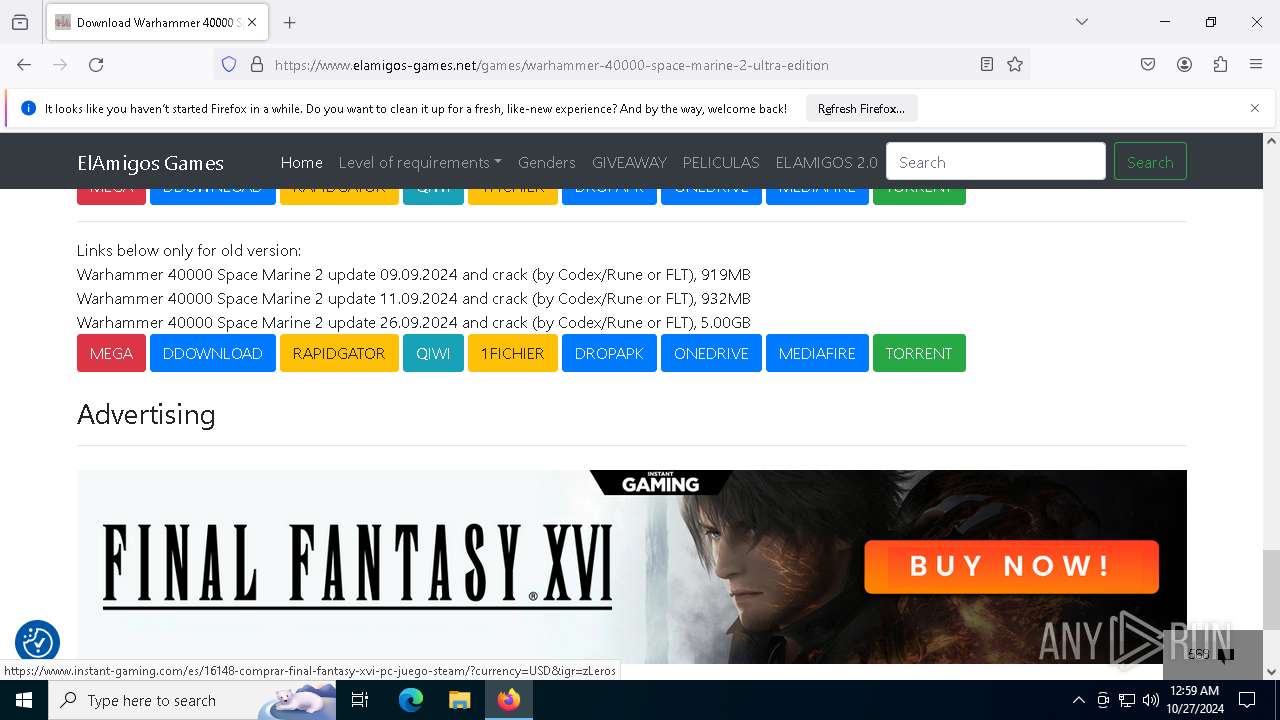
Task: Open the list all tabs chevron
Action: click(1082, 22)
